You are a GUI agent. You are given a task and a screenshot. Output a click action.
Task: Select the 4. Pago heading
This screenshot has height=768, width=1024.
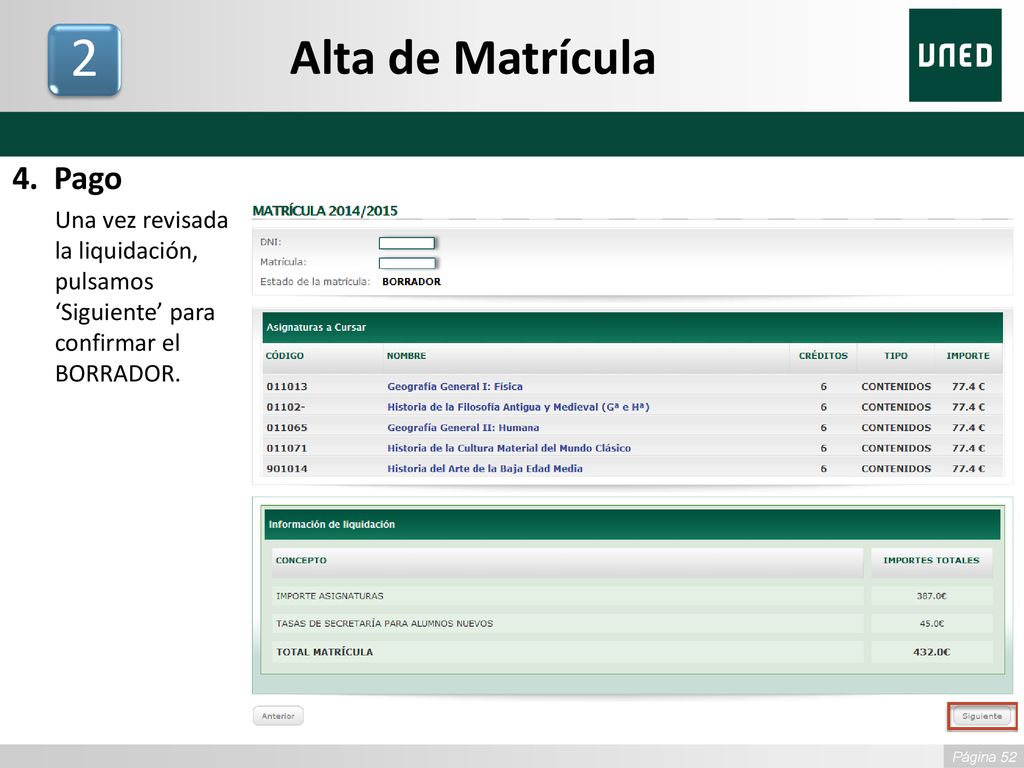(67, 179)
